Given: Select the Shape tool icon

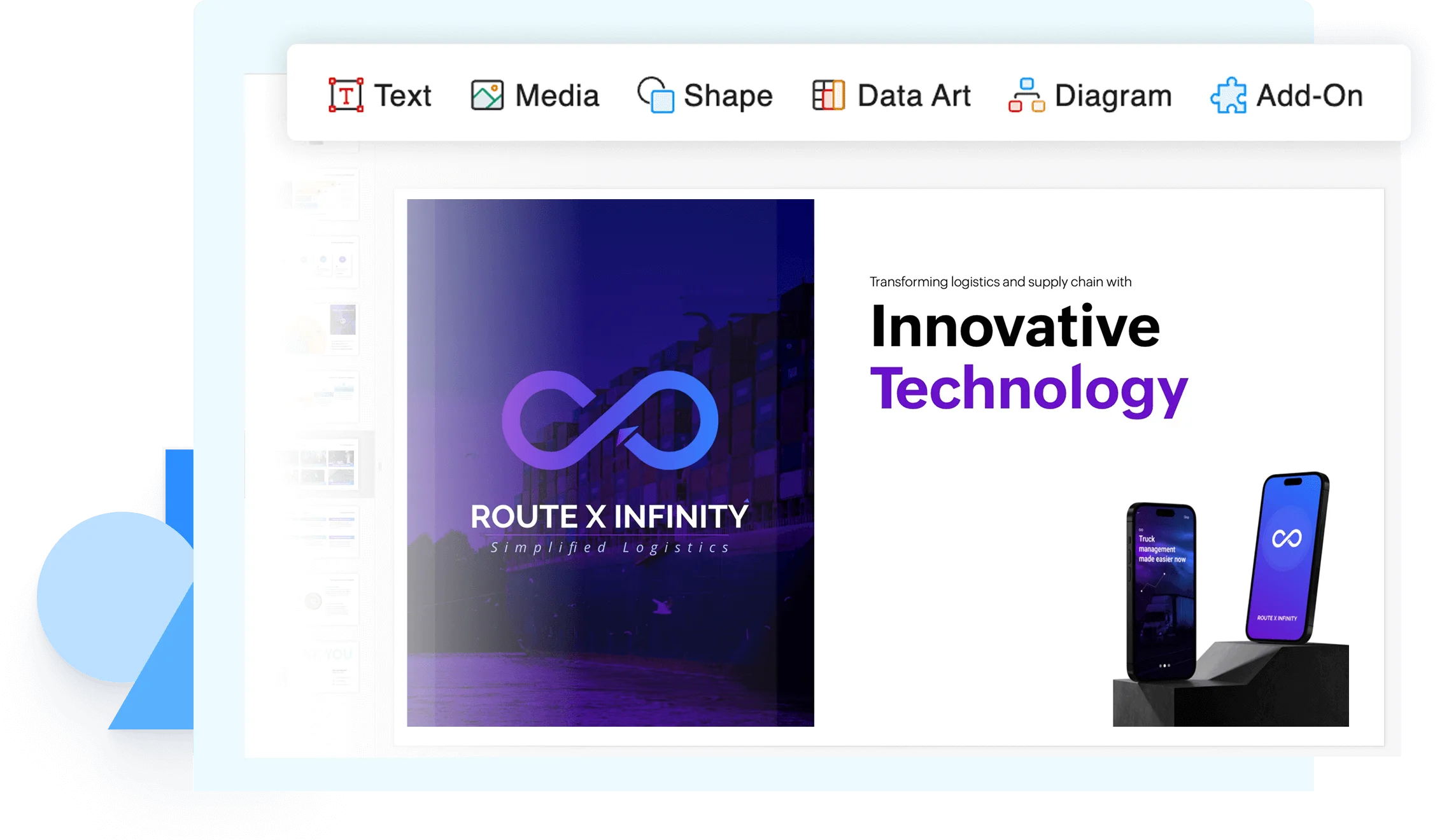Looking at the screenshot, I should (x=656, y=95).
